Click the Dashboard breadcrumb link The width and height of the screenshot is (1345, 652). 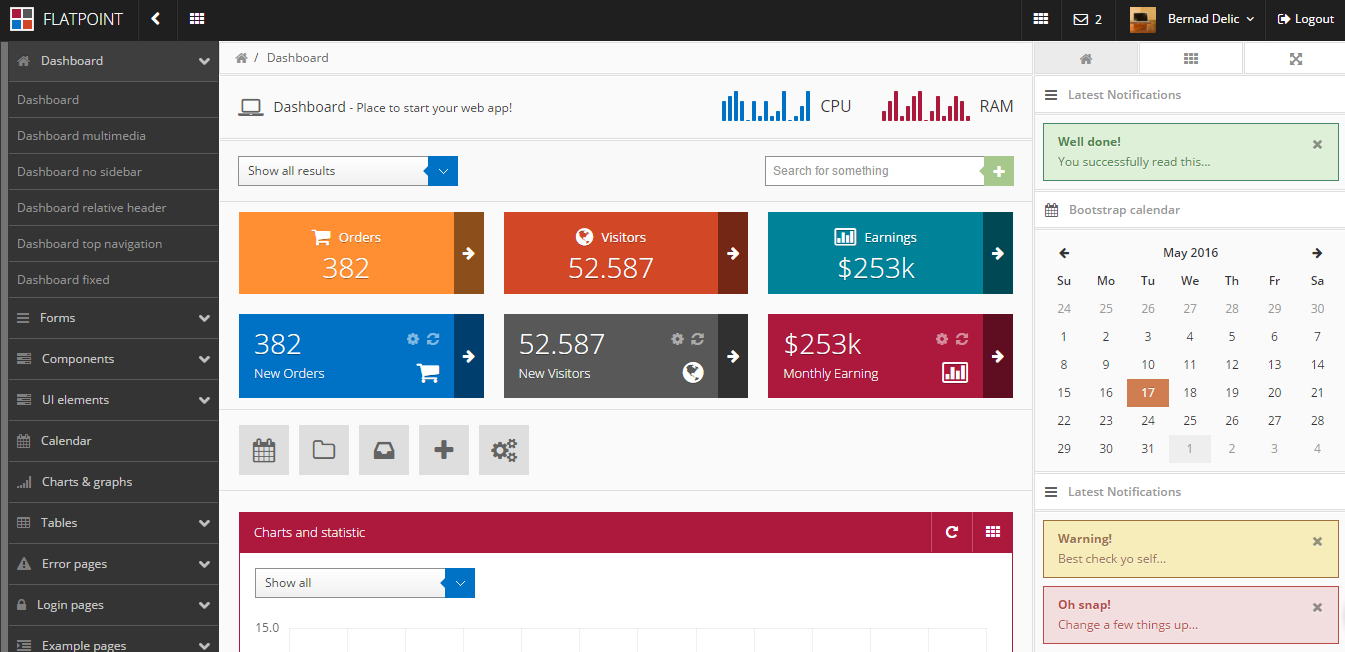coord(297,58)
